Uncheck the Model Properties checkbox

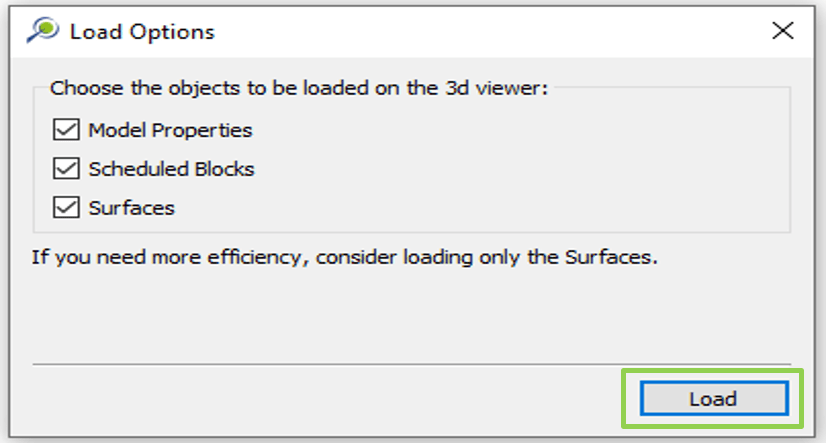tap(67, 130)
